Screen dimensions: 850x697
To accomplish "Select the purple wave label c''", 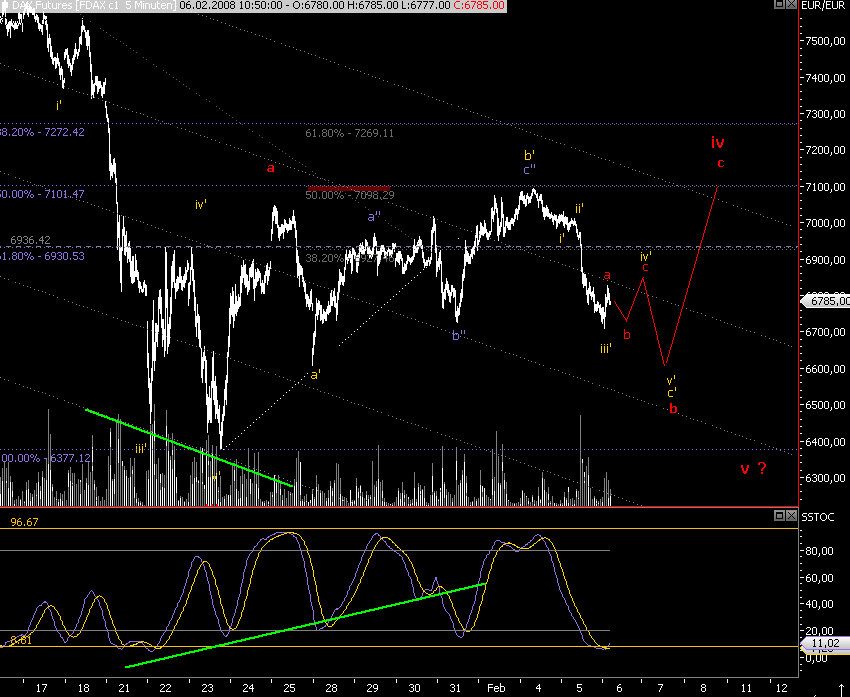I will click(x=530, y=170).
